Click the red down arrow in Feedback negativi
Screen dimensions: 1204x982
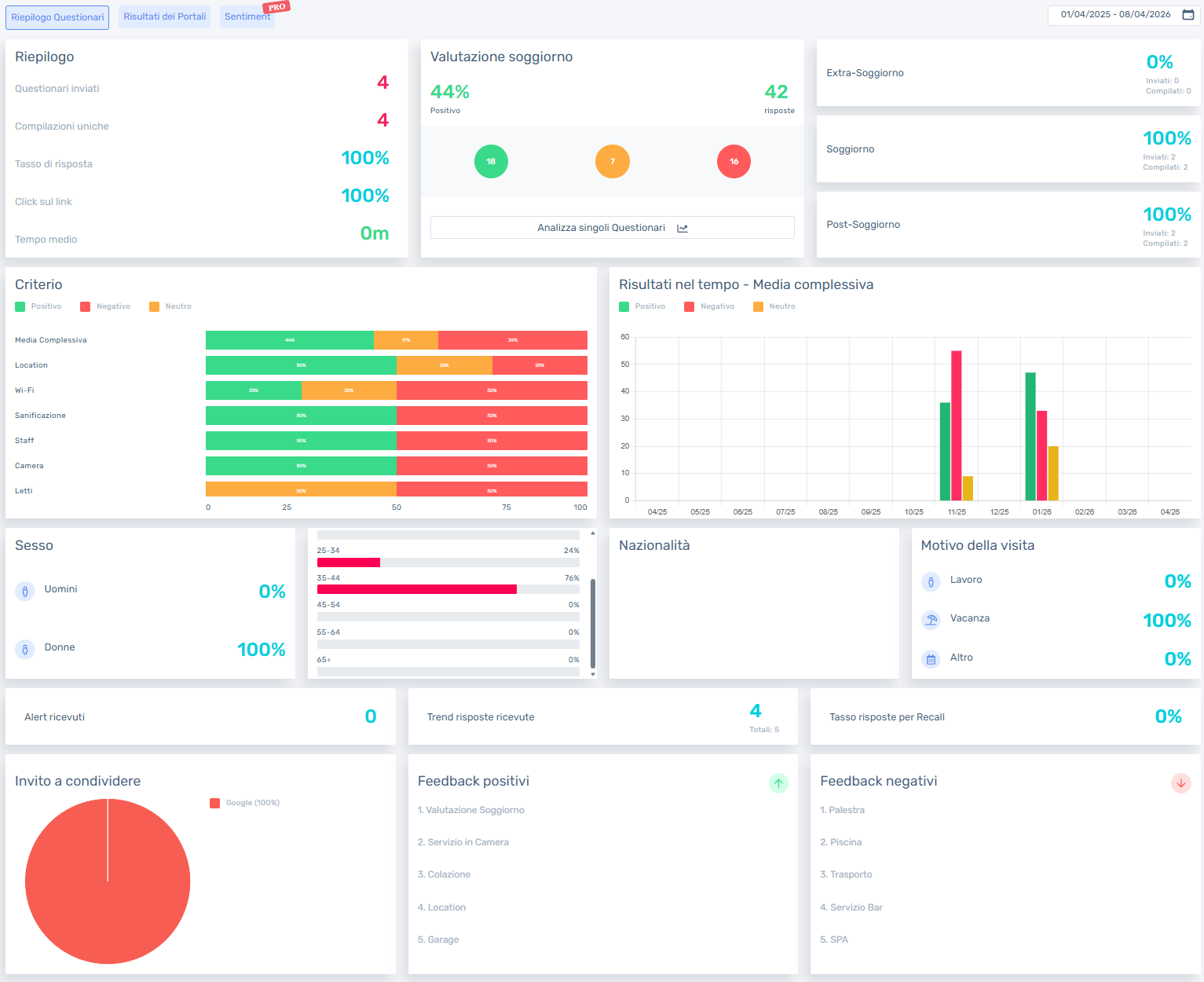coord(1181,783)
